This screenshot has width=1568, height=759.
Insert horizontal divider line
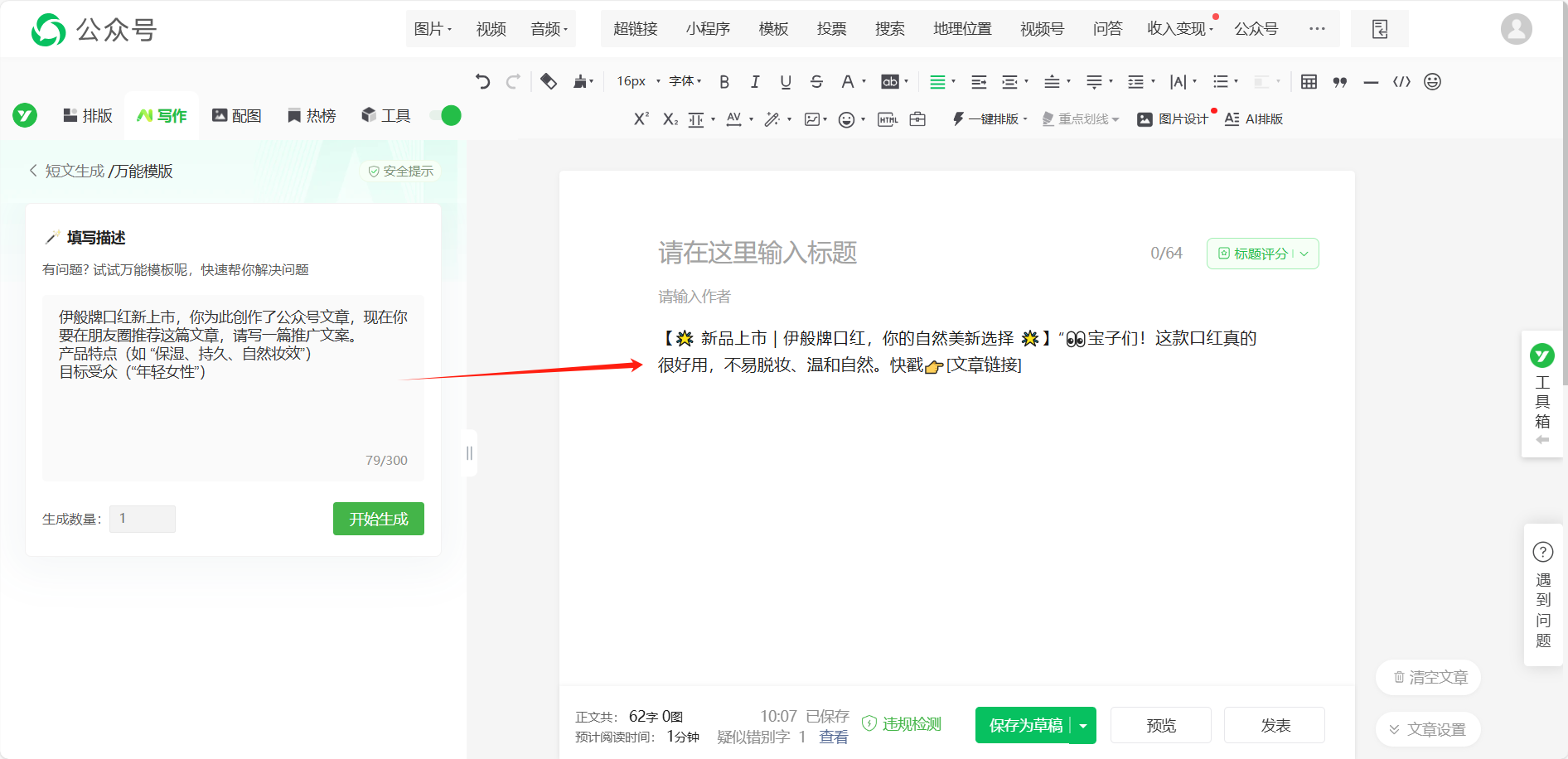(x=1371, y=81)
